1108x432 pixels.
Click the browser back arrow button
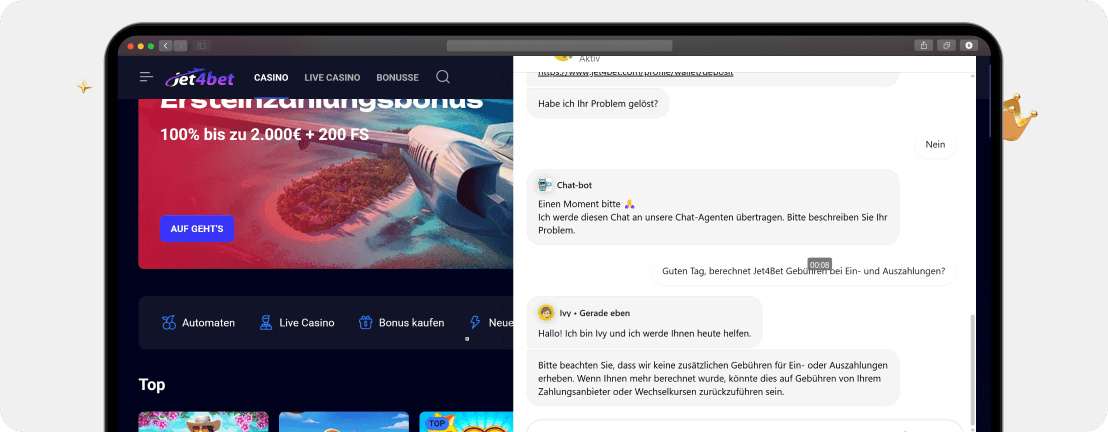click(x=166, y=45)
